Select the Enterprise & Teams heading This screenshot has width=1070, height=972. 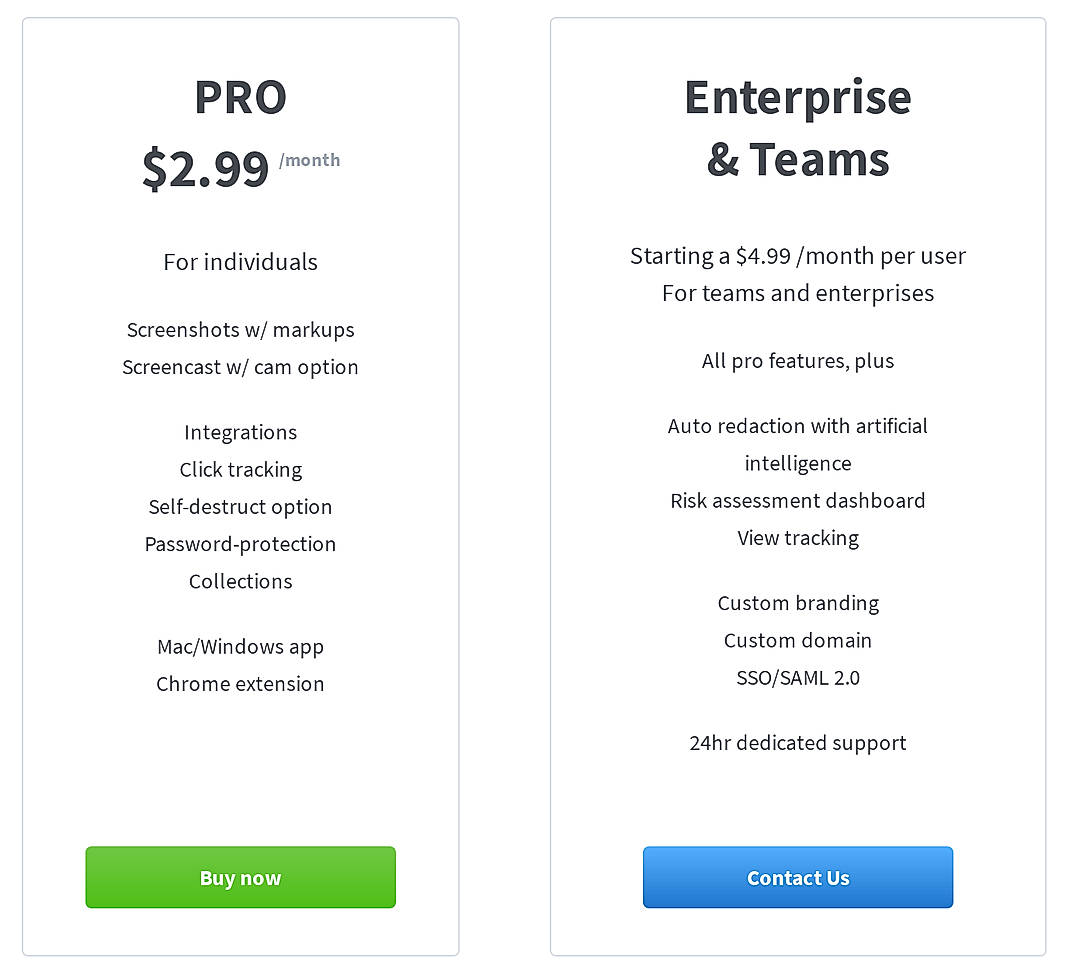[797, 128]
